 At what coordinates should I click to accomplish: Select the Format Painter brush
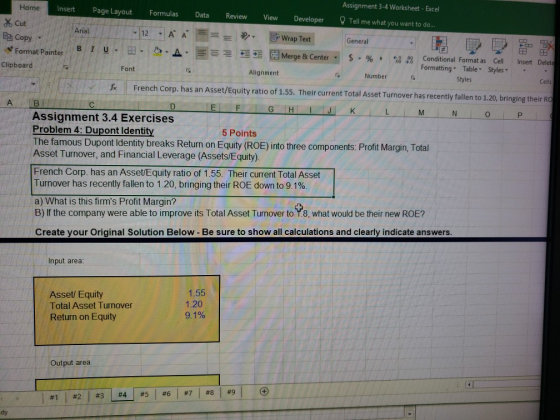coord(9,50)
